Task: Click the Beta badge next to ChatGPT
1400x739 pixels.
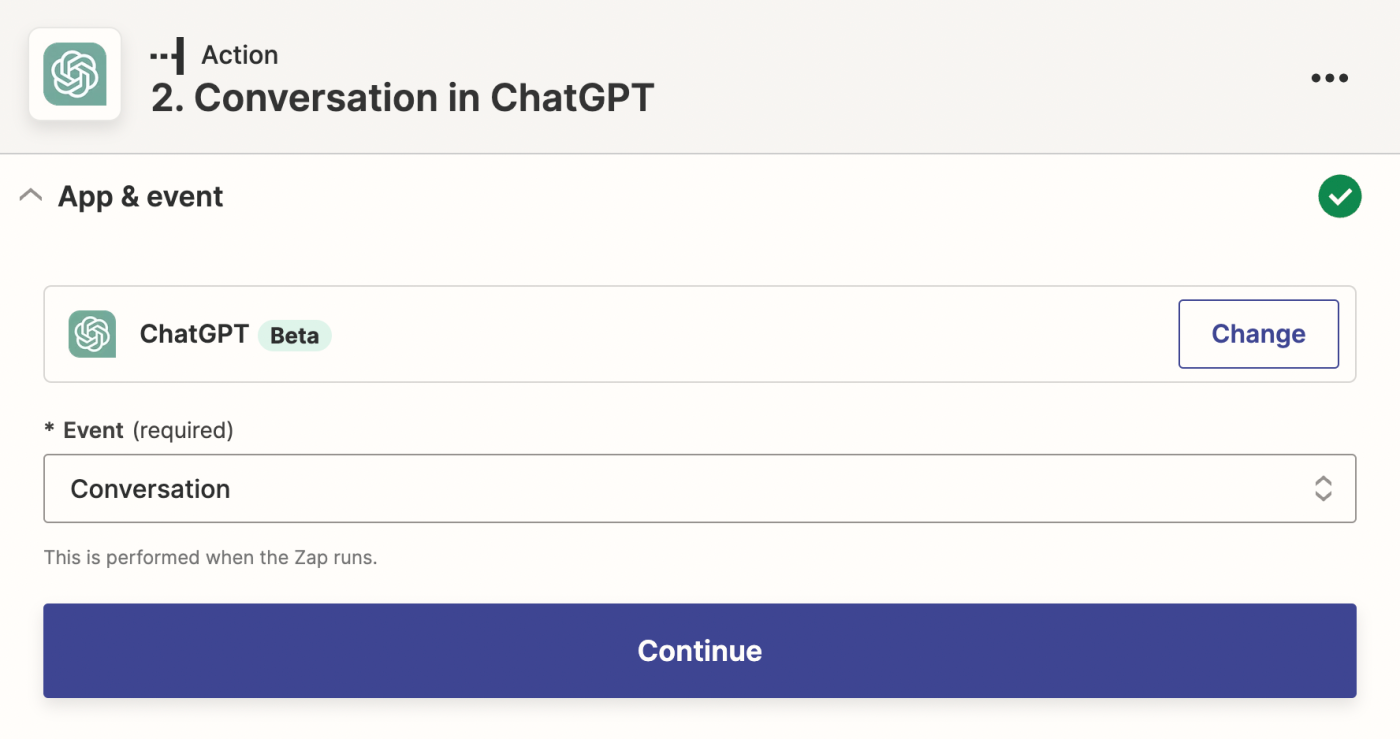Action: point(294,335)
